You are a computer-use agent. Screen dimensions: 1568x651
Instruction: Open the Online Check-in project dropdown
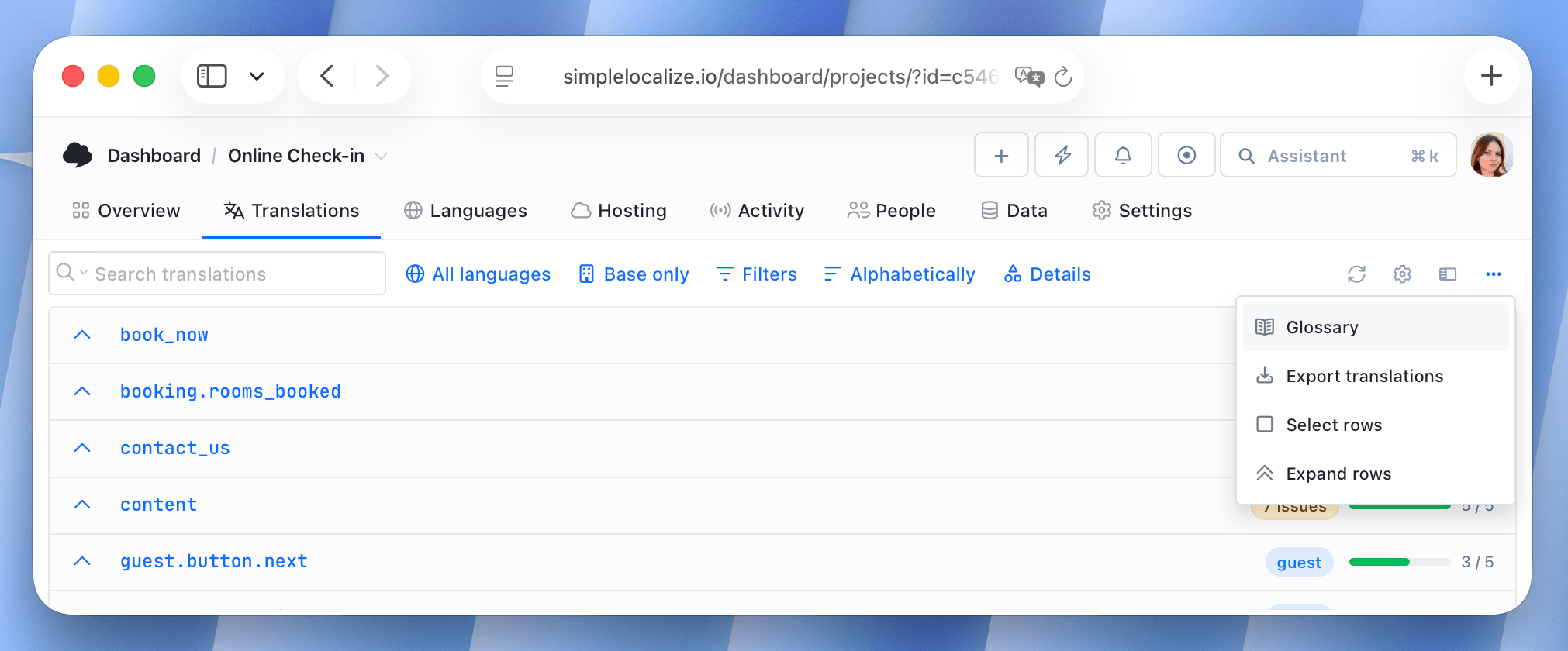(307, 156)
